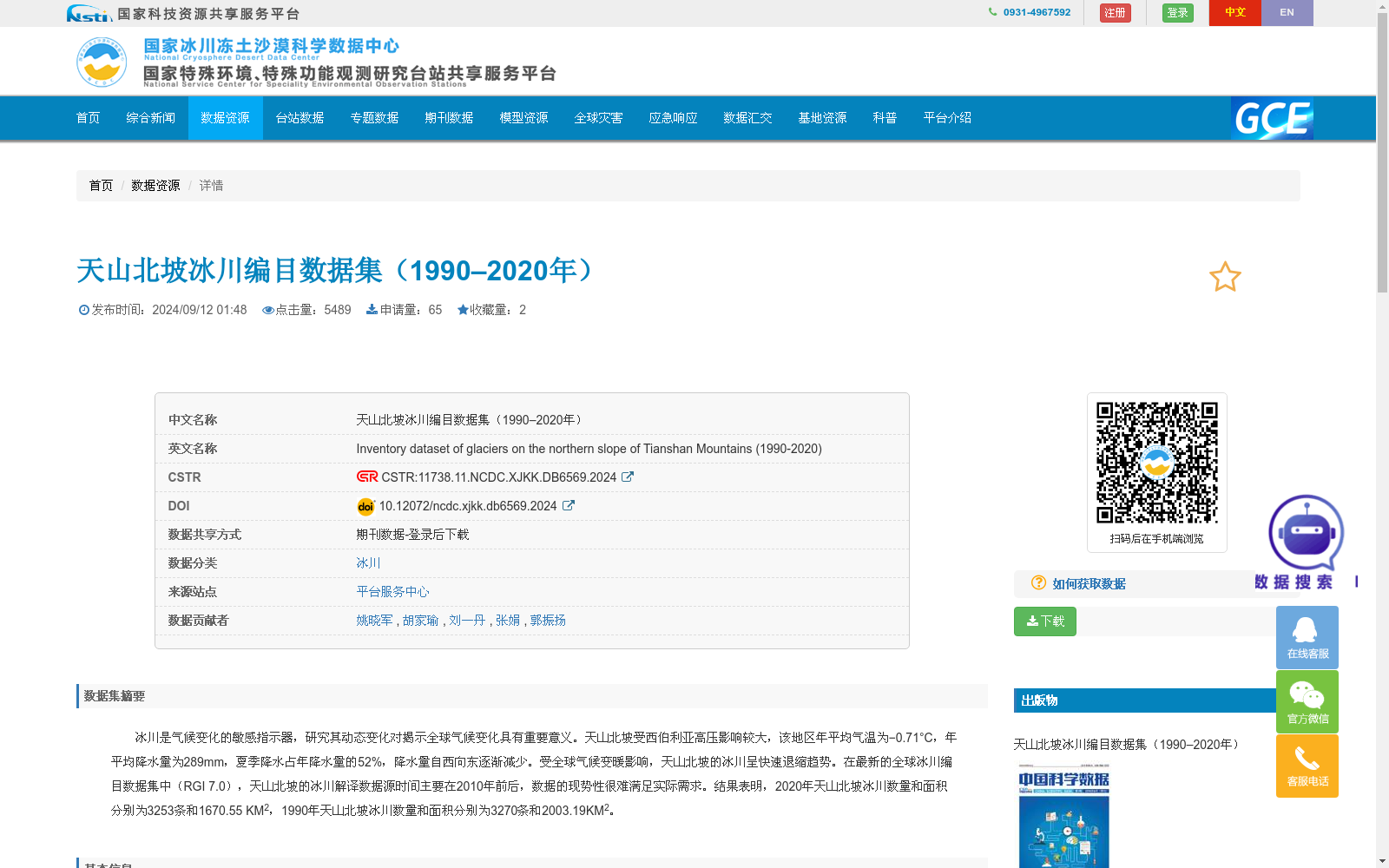Click the page title 天山北坡冰川编目数据集
Viewport: 1389px width, 868px height.
coord(337,271)
